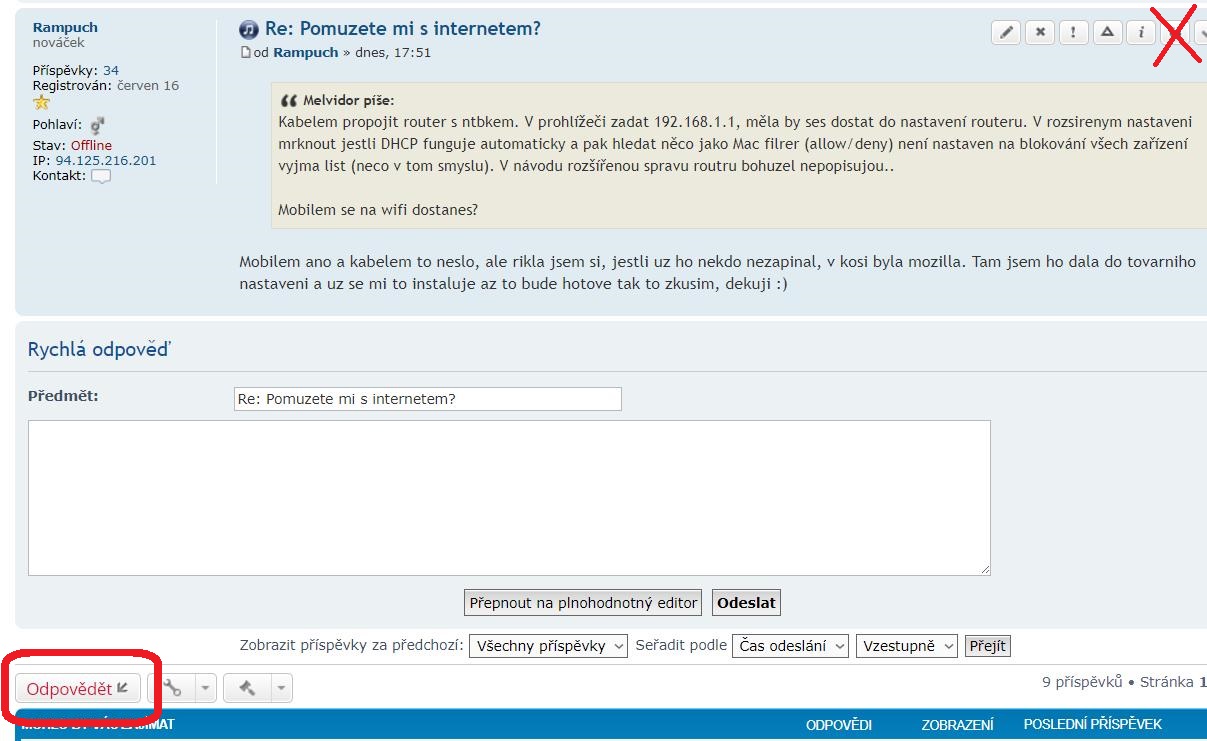Click the wrench topic tools icon

pos(172,688)
